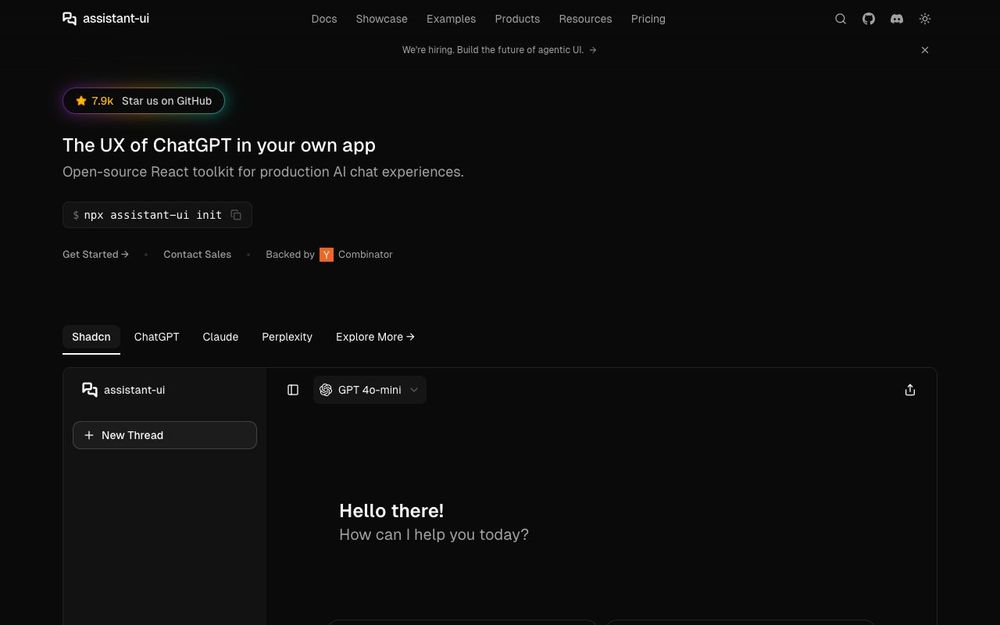Click the Star us on GitHub badge
This screenshot has height=625, width=1000.
tap(143, 101)
